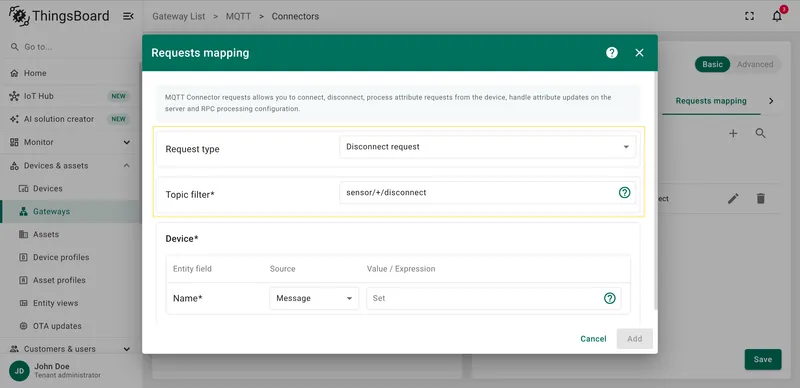Show Topic filter help icon

coord(624,192)
